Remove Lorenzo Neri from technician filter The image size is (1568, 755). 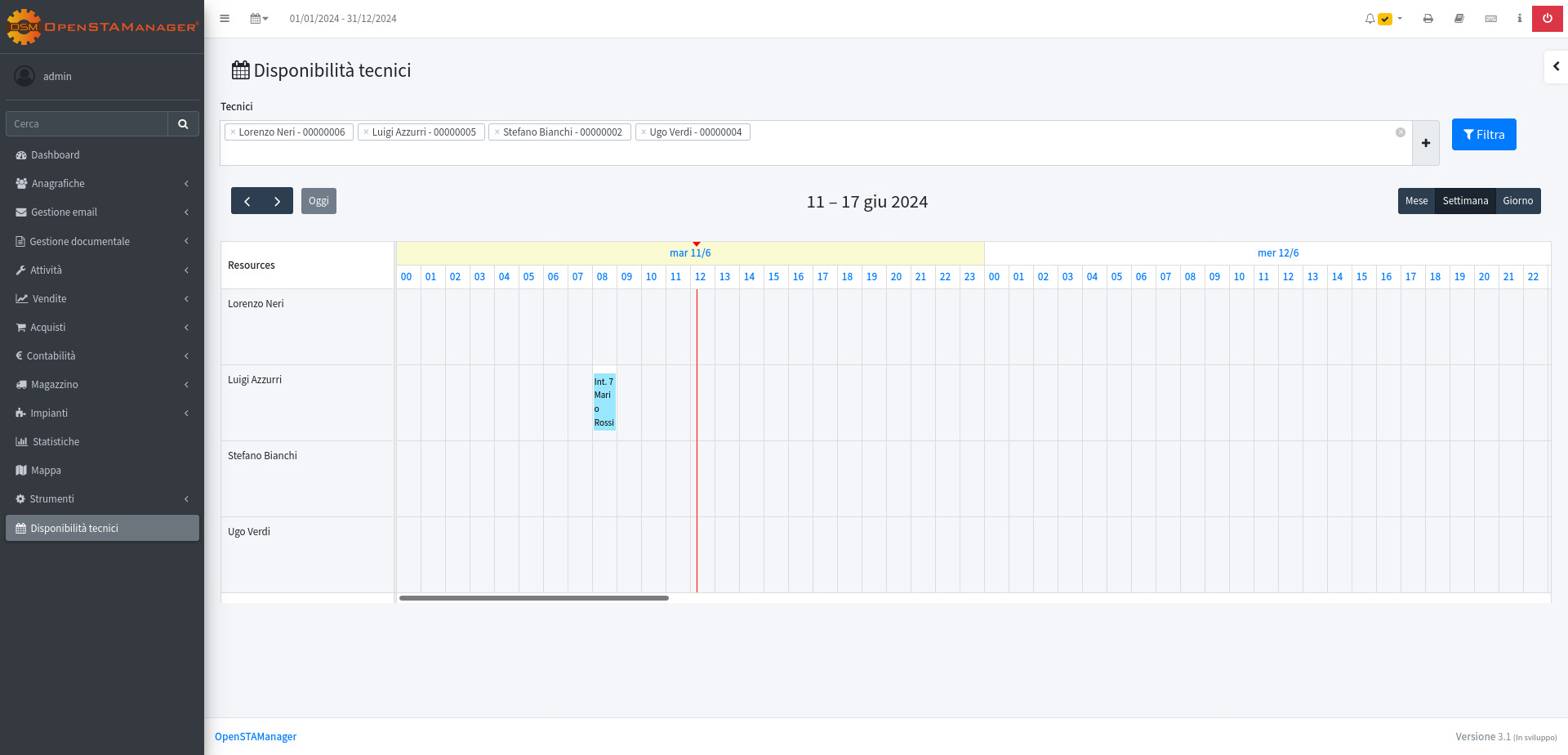point(233,132)
